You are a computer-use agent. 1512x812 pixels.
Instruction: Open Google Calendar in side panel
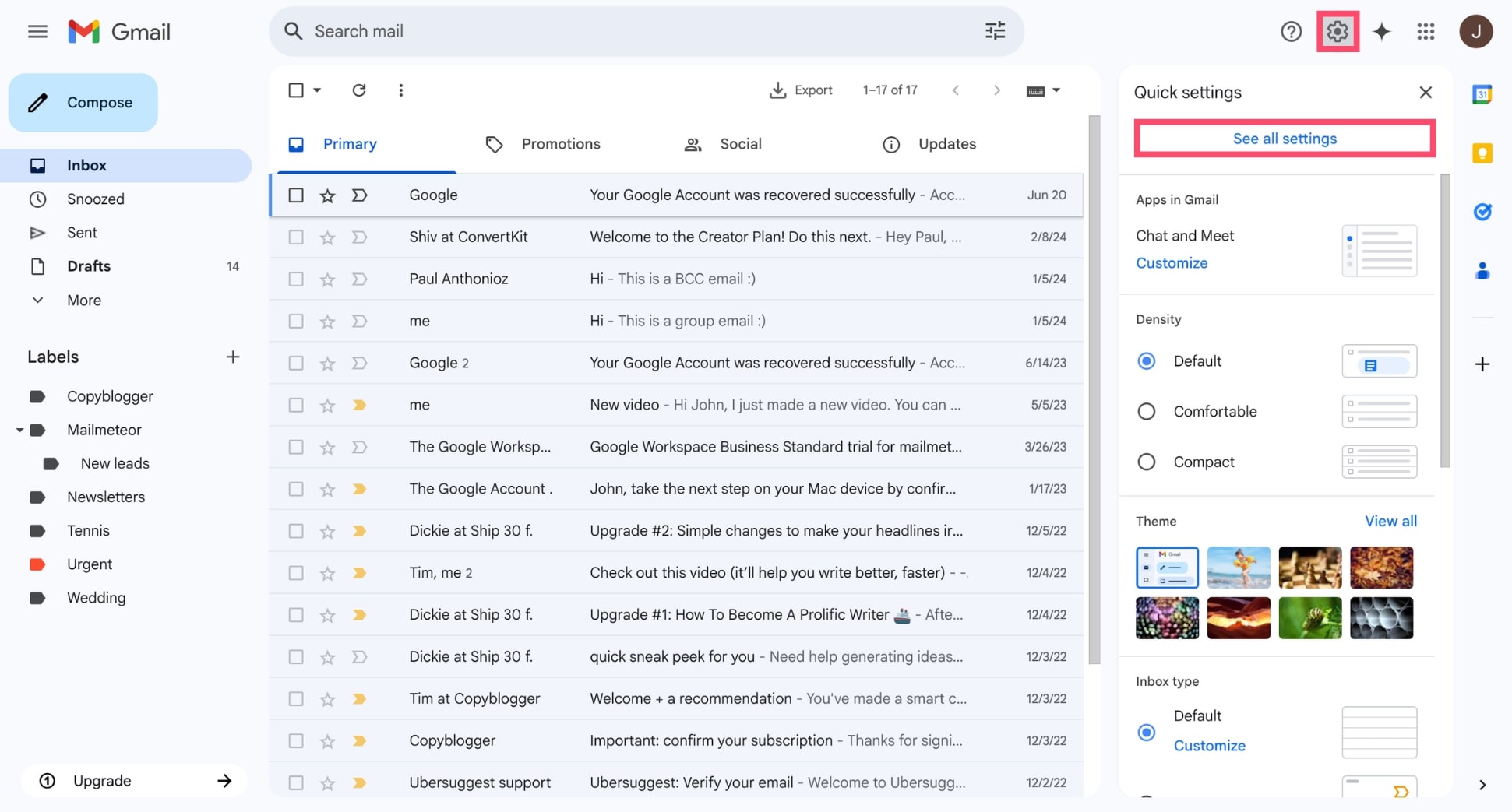click(1482, 93)
